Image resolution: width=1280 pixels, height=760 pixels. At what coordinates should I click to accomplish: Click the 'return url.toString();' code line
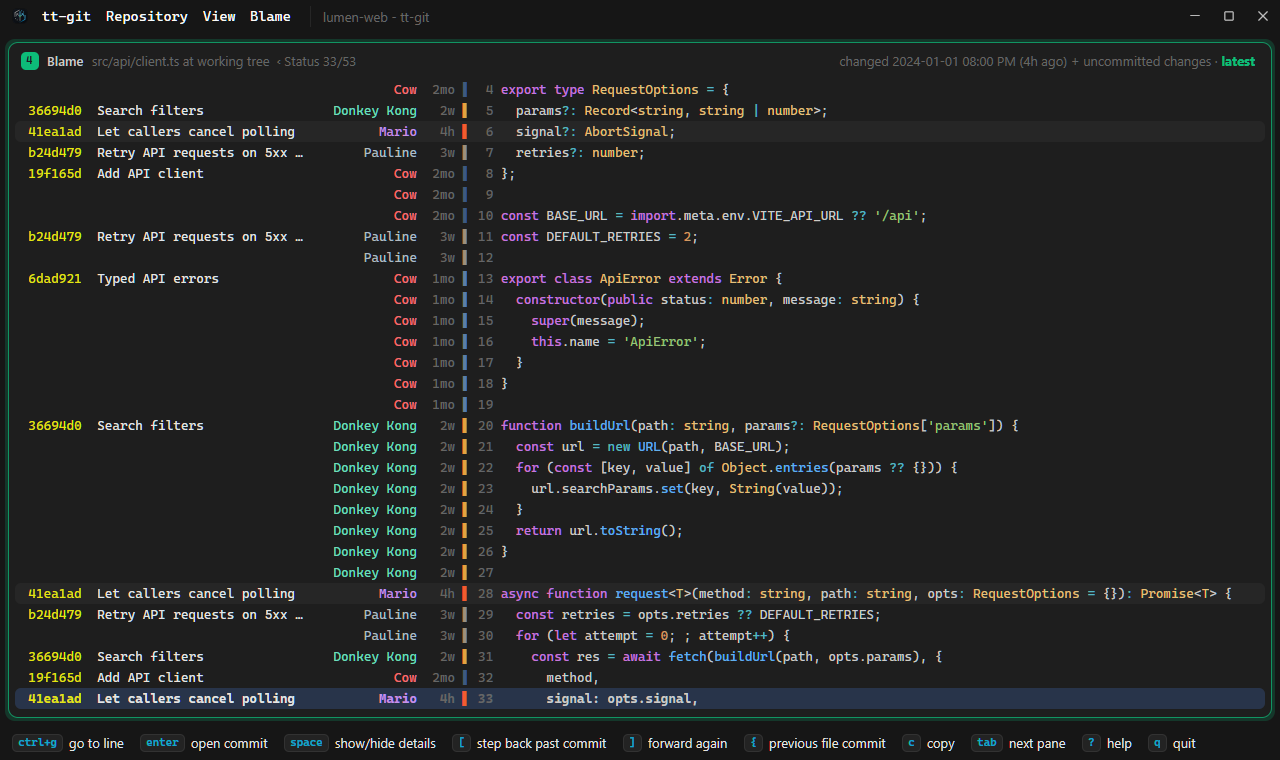point(599,531)
